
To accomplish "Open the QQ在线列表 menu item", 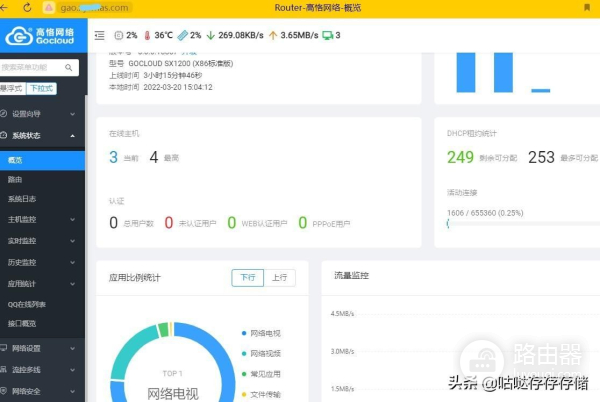I will (42, 304).
